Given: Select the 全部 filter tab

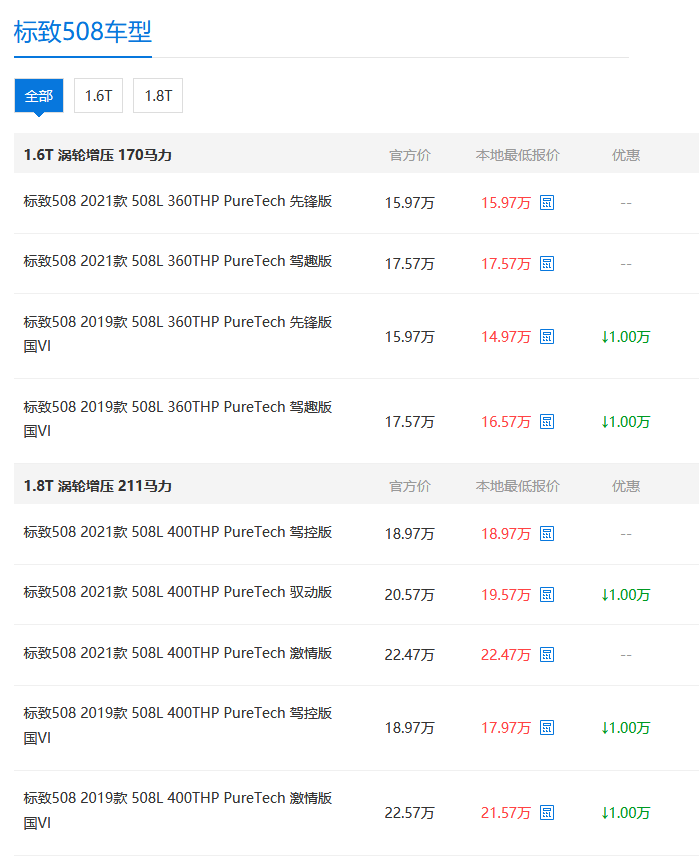Looking at the screenshot, I should tap(39, 96).
